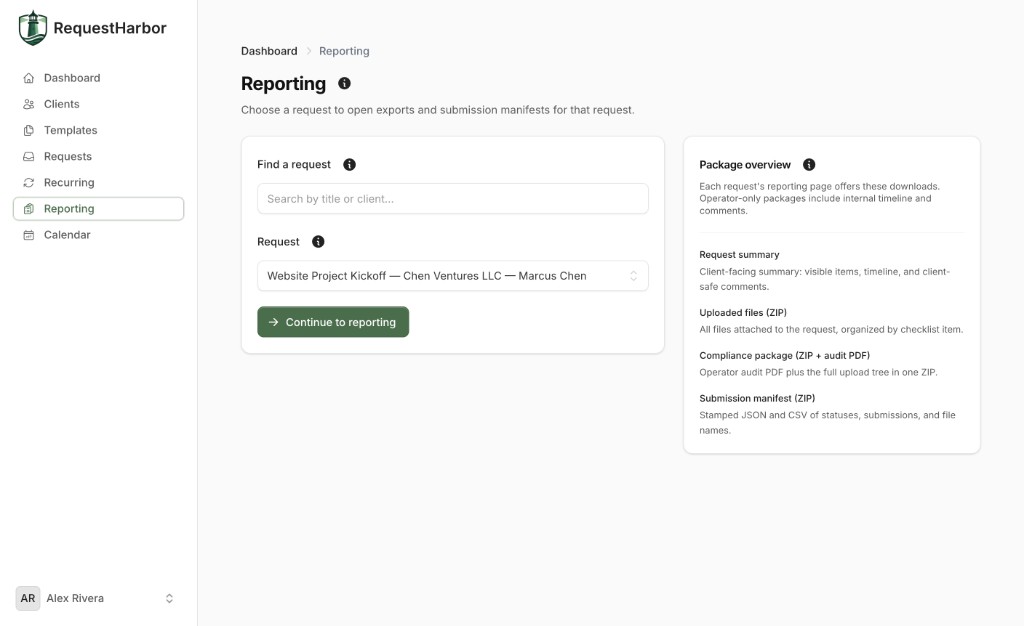Click 'Client-facing summary' description text
1024x626 pixels.
coord(825,279)
